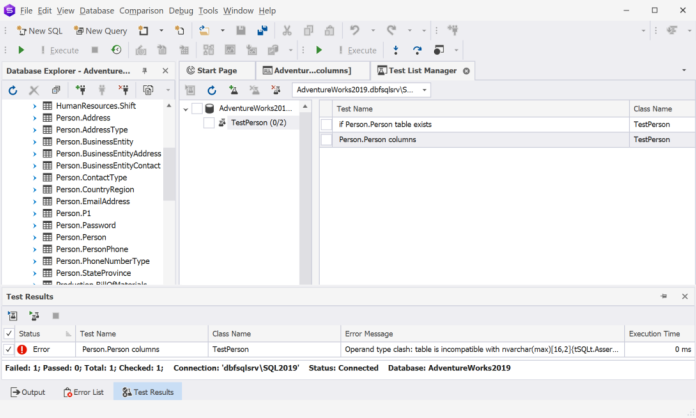This screenshot has height=418, width=696.
Task: Toggle the TestPerson class checkbox
Action: 208,123
